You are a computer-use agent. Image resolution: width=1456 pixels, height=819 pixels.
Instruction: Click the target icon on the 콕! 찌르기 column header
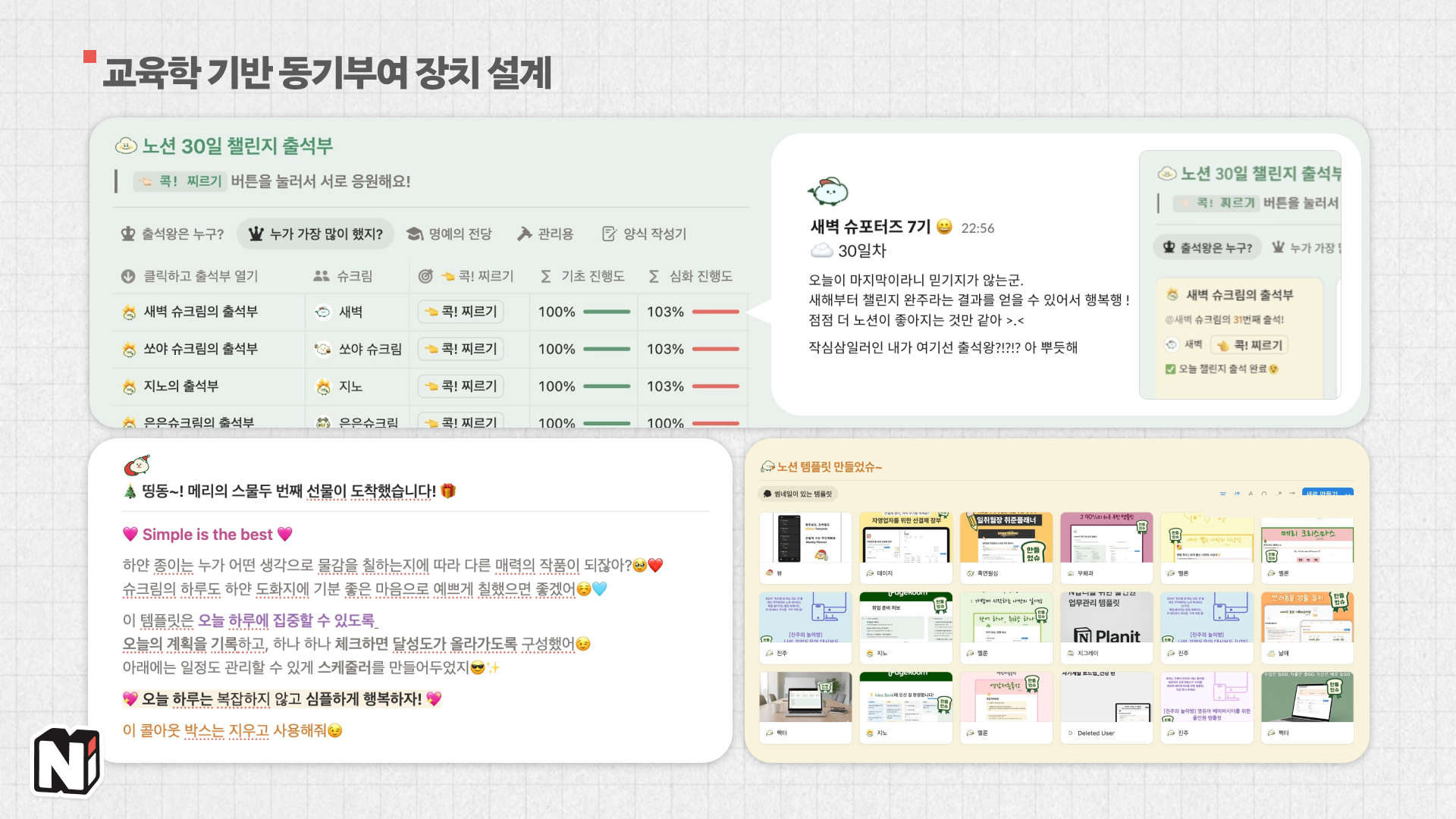point(425,276)
